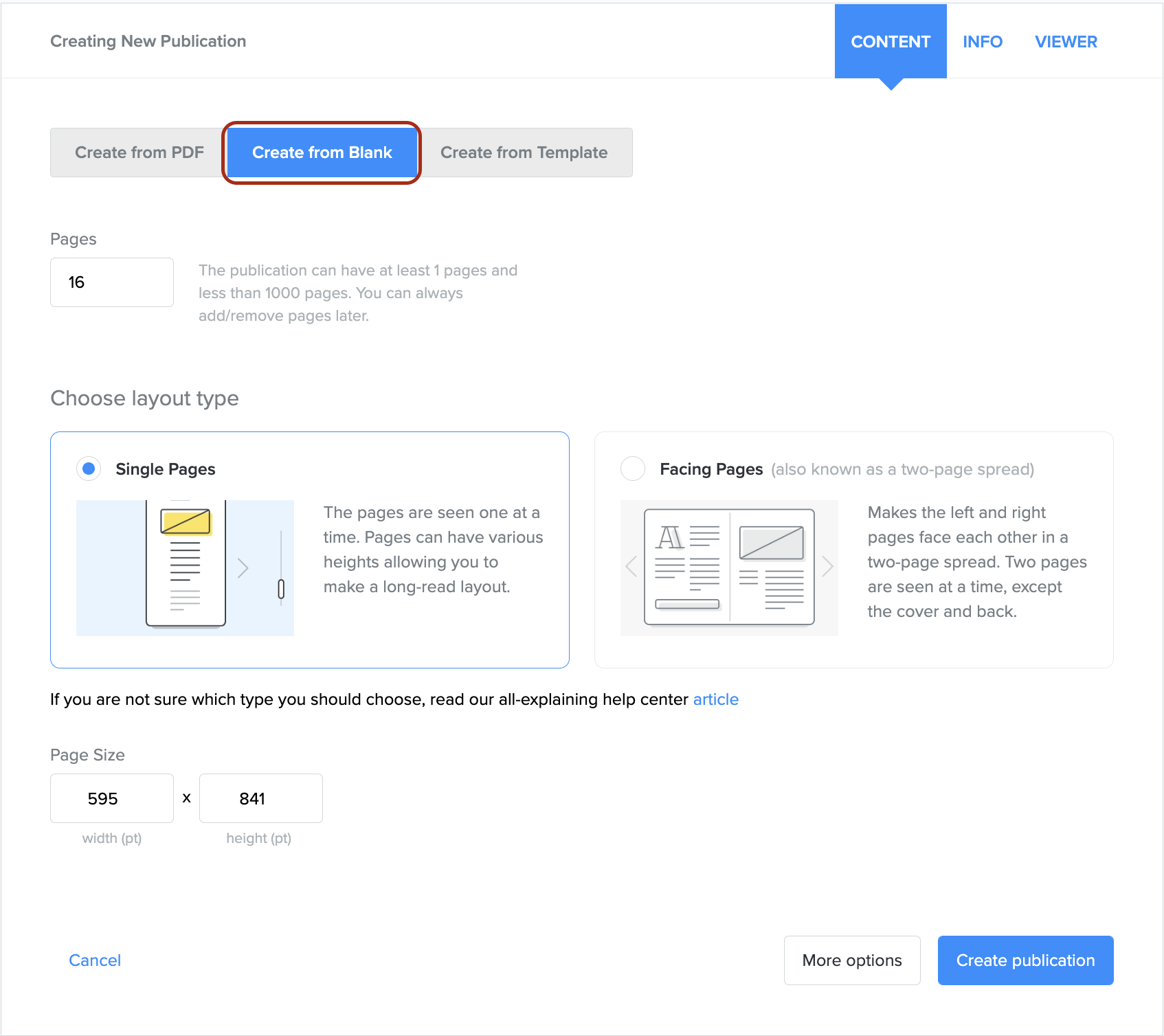Click the left chevron in Facing Pages preview
This screenshot has width=1164, height=1036.
(631, 567)
